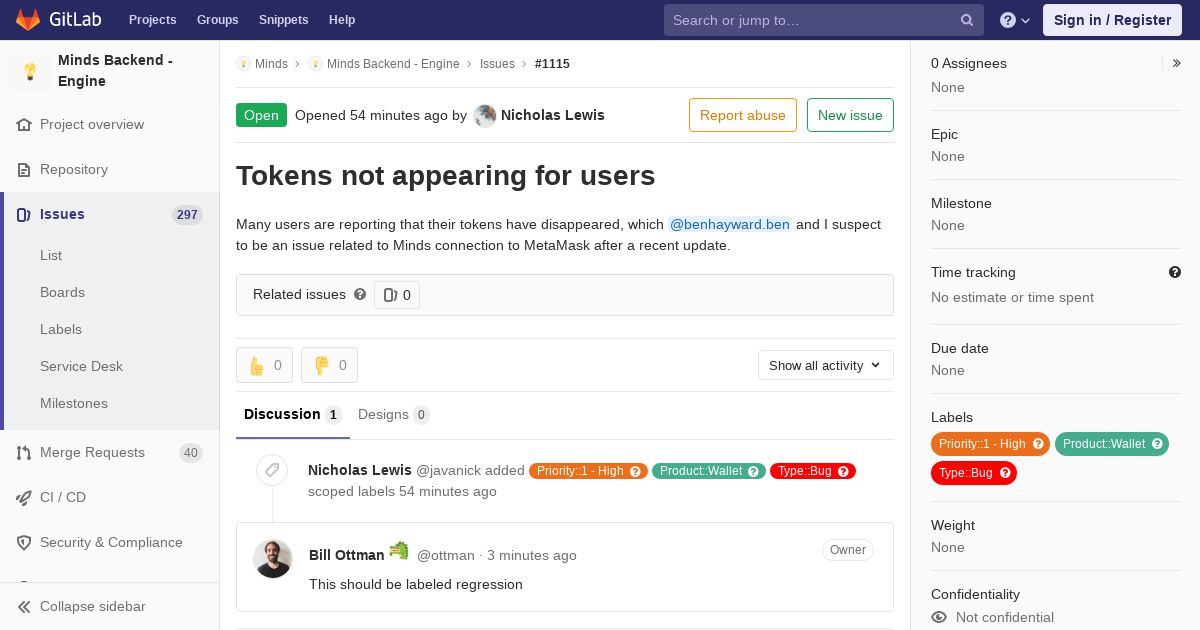Click the Minds breadcrumb lightbulb icon
This screenshot has width=1200, height=630.
pos(243,64)
